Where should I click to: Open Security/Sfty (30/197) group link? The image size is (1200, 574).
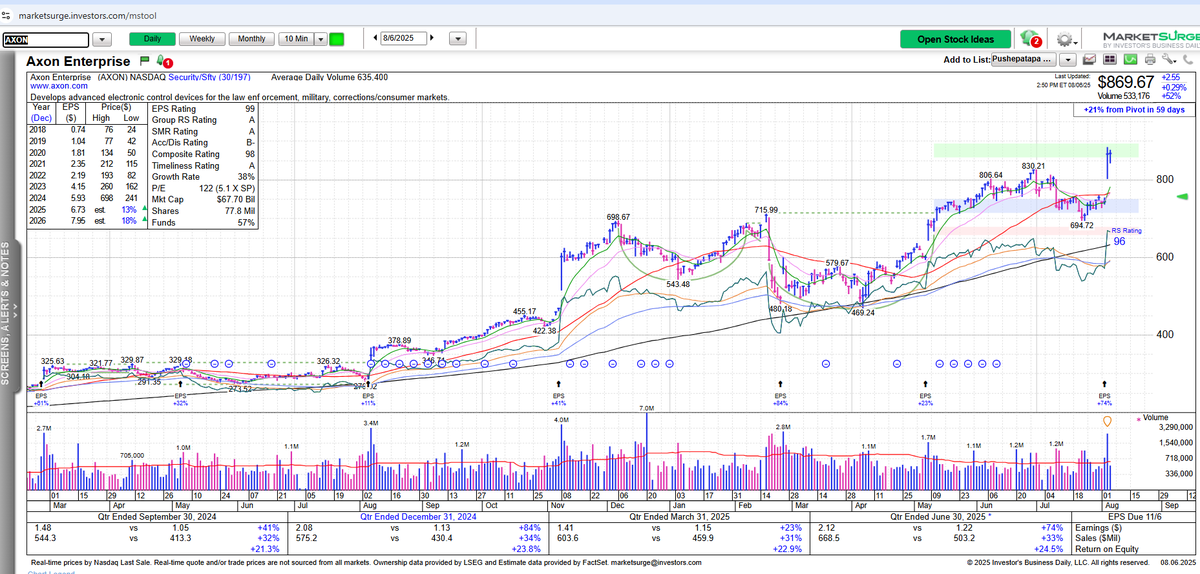click(x=209, y=77)
